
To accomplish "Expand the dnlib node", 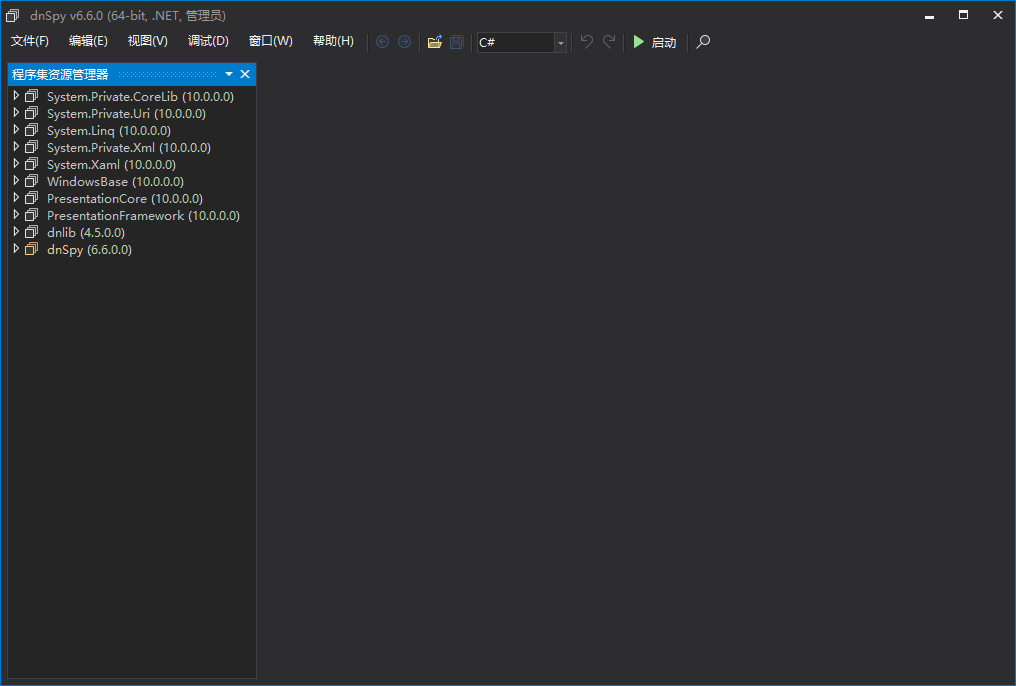I will coord(16,232).
